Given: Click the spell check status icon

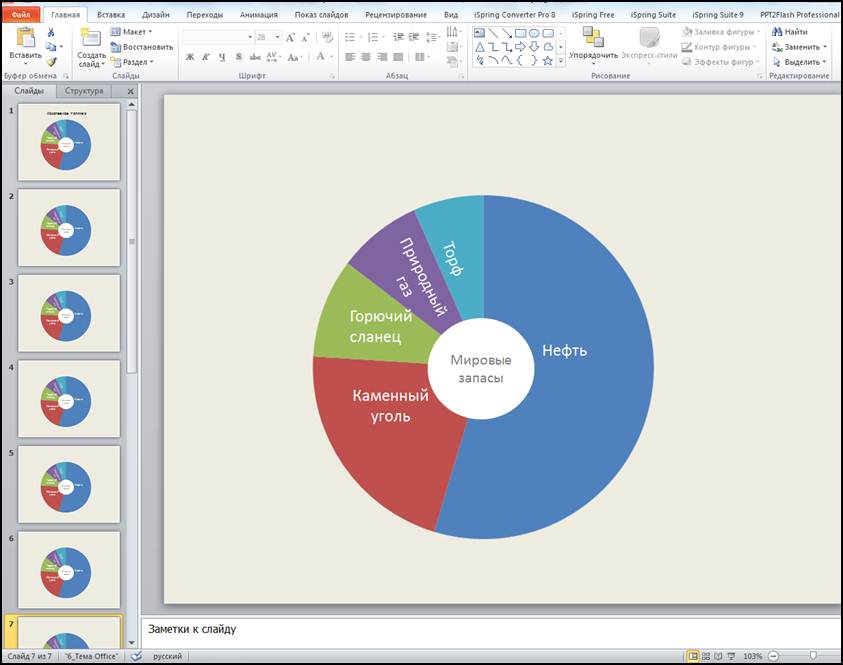Looking at the screenshot, I should (x=137, y=656).
